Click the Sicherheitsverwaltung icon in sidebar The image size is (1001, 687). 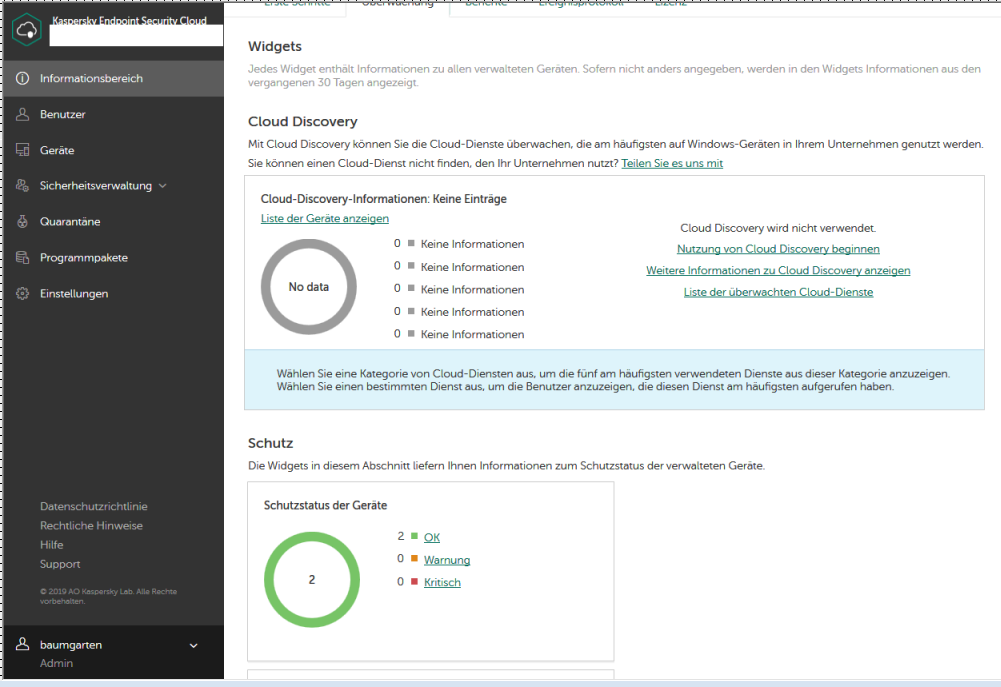click(x=22, y=186)
